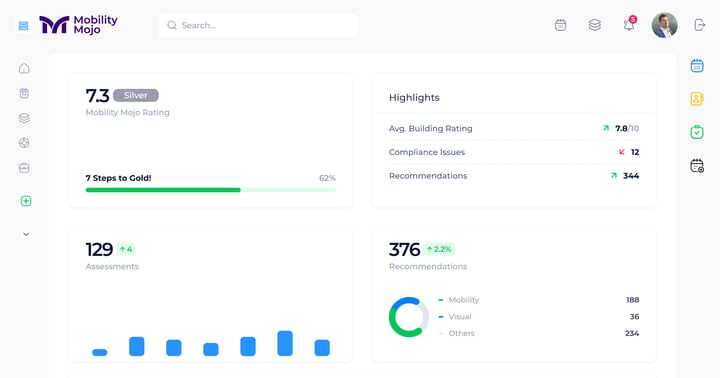Open the blue calendar icon in right rail
The height and width of the screenshot is (378, 720).
click(x=697, y=66)
